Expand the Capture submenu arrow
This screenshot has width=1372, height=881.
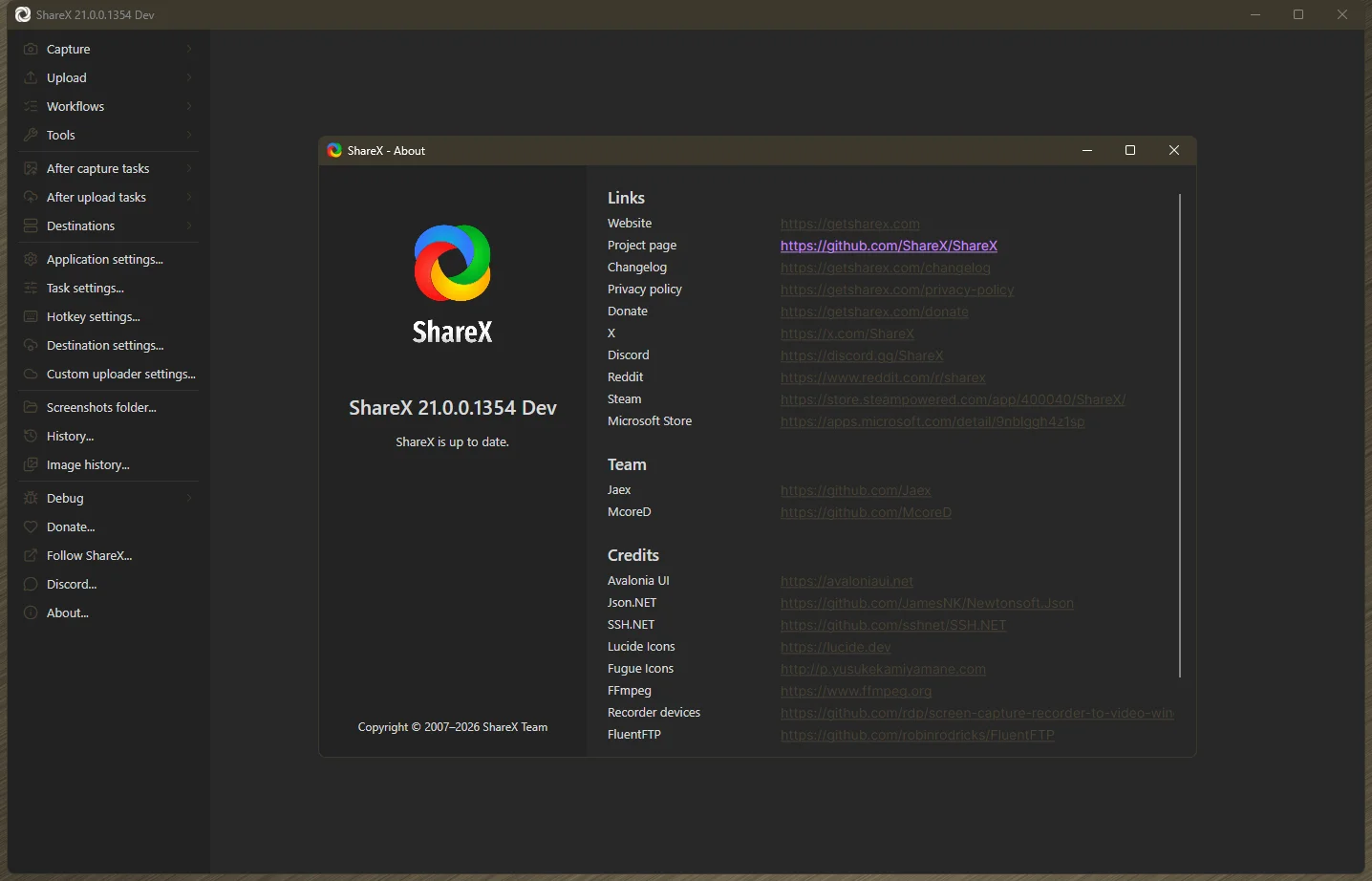pos(189,49)
